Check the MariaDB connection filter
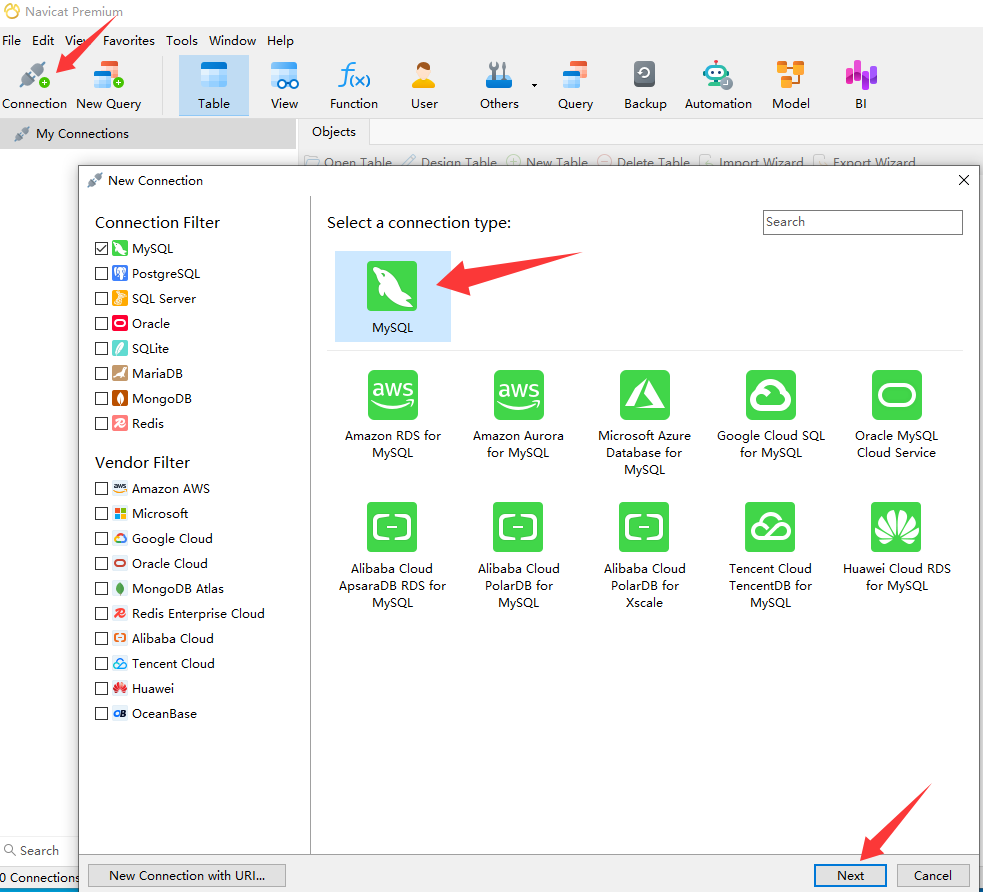 [102, 374]
